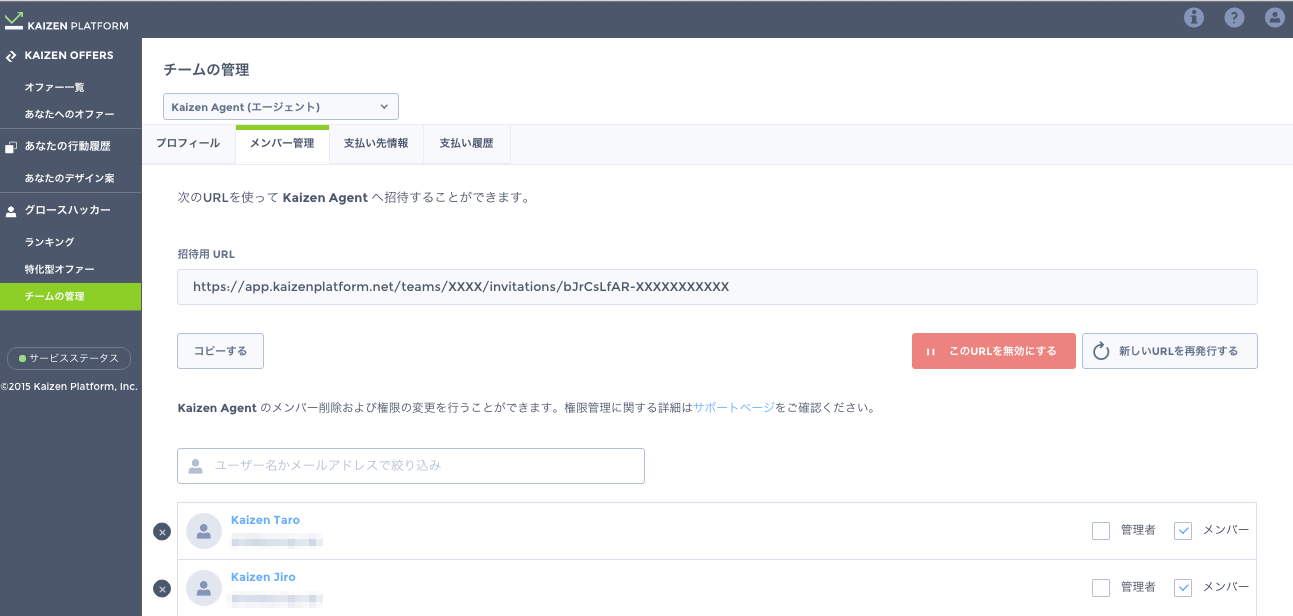This screenshot has width=1293, height=616.
Task: Open the サポートページ link
Action: pos(734,408)
